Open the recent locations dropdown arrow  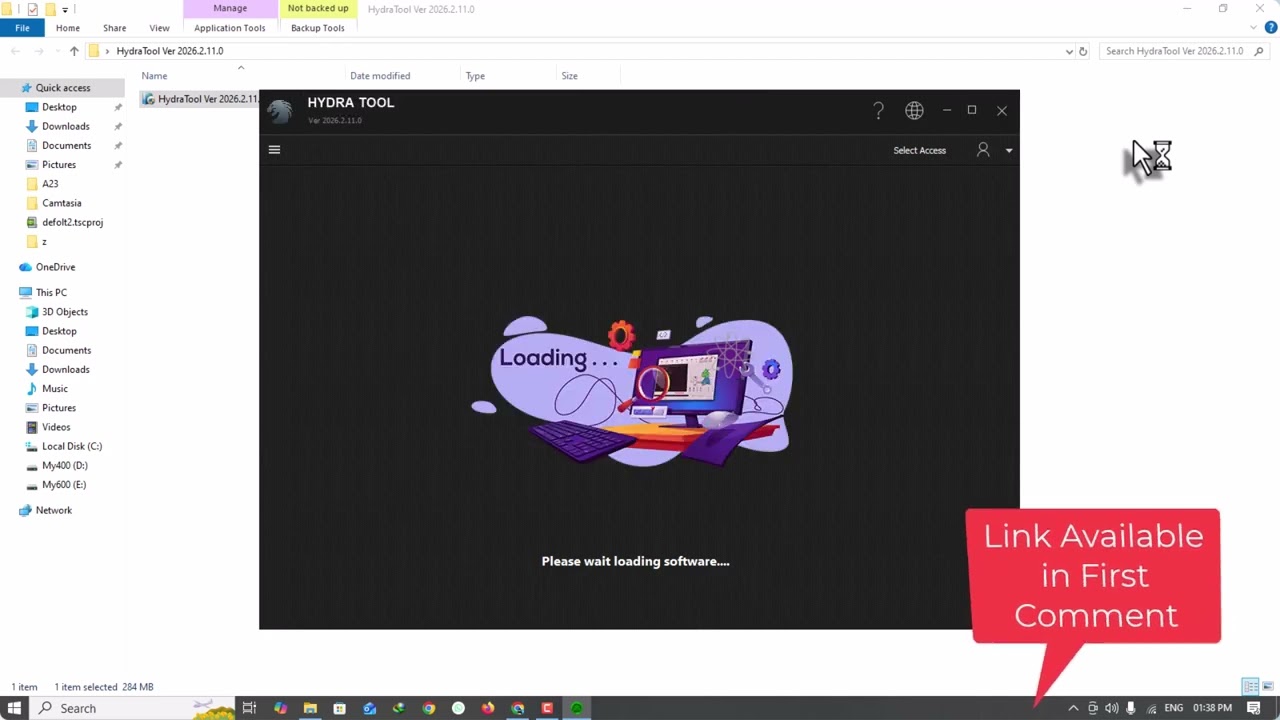click(x=56, y=51)
